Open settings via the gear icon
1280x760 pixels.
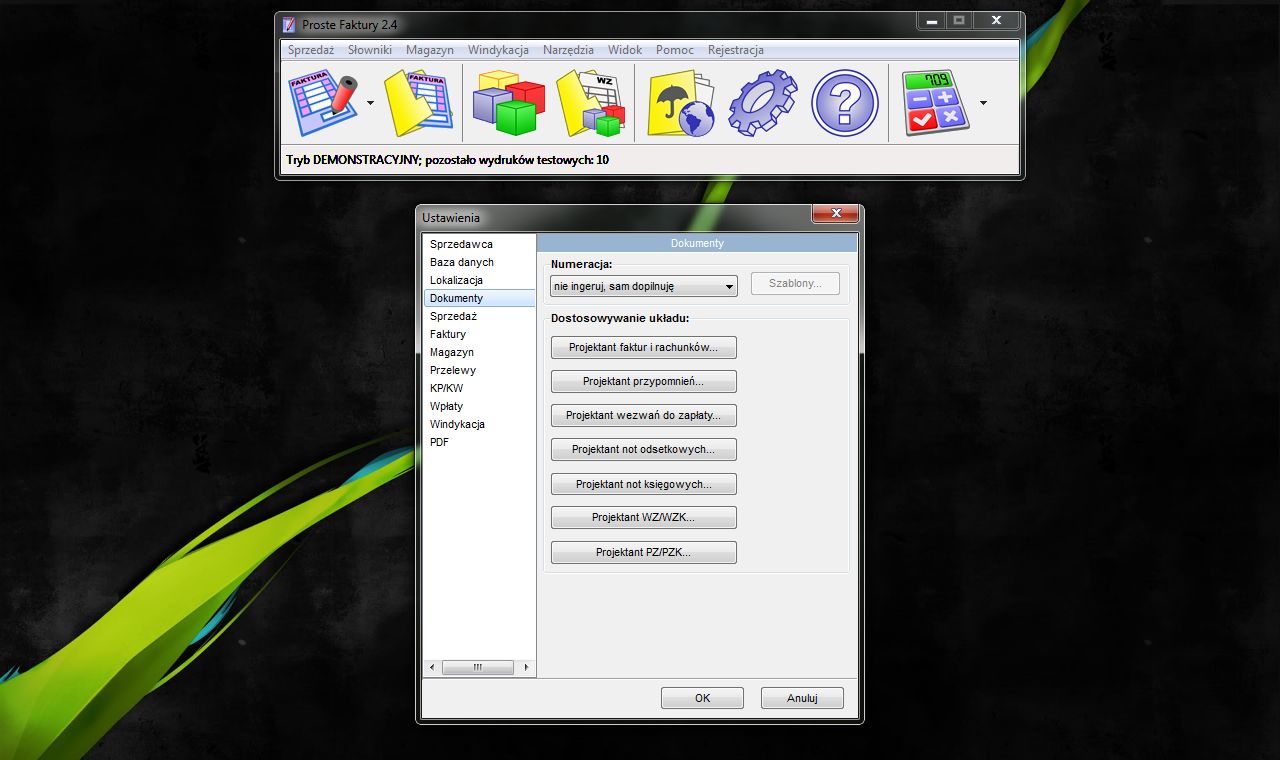tap(763, 103)
